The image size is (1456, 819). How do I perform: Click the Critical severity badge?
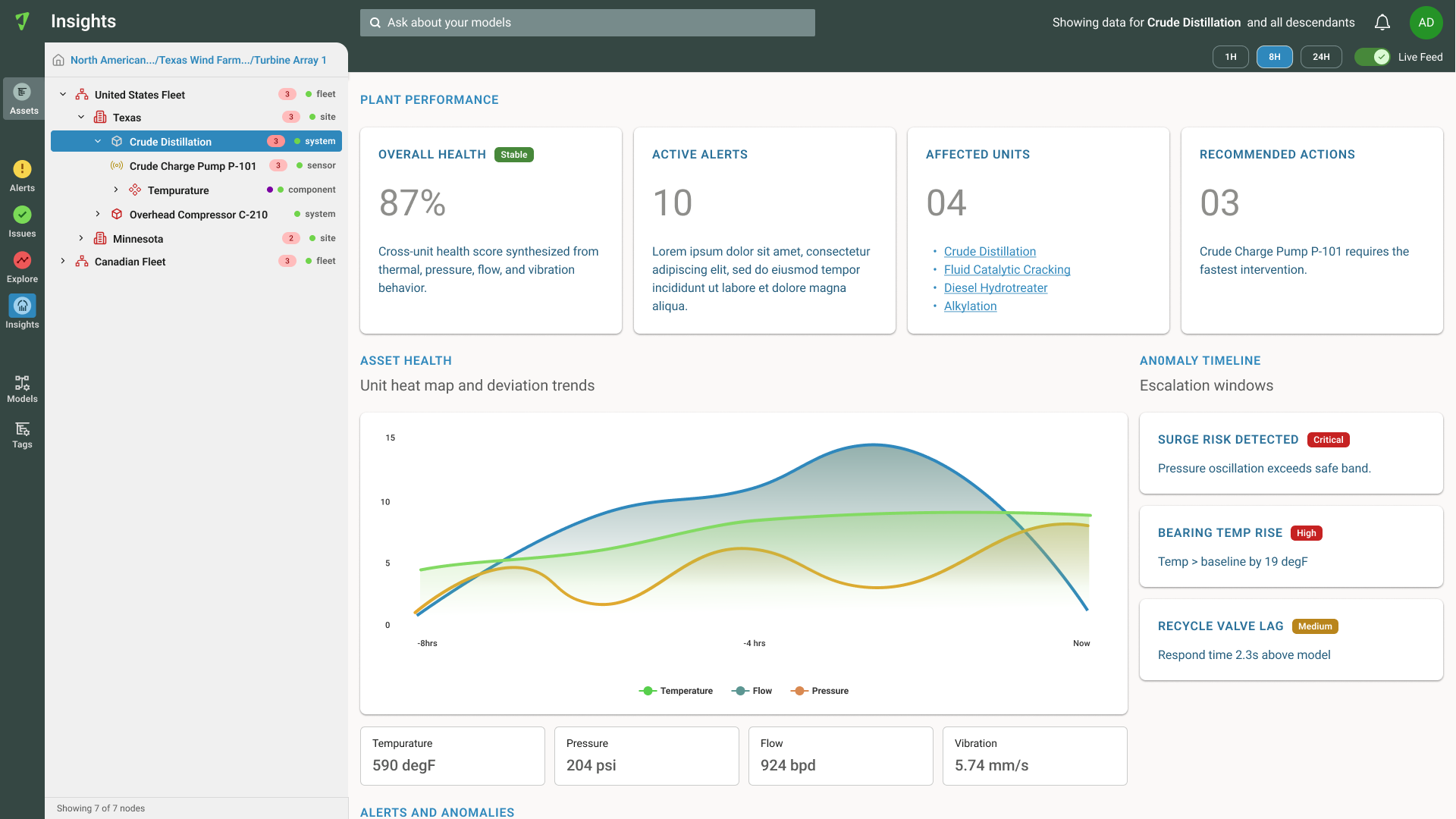pyautogui.click(x=1329, y=440)
